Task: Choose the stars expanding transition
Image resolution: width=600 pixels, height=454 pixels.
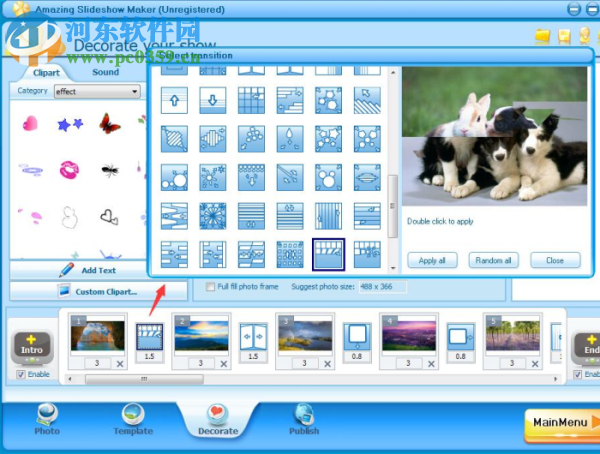Action: coord(328,139)
